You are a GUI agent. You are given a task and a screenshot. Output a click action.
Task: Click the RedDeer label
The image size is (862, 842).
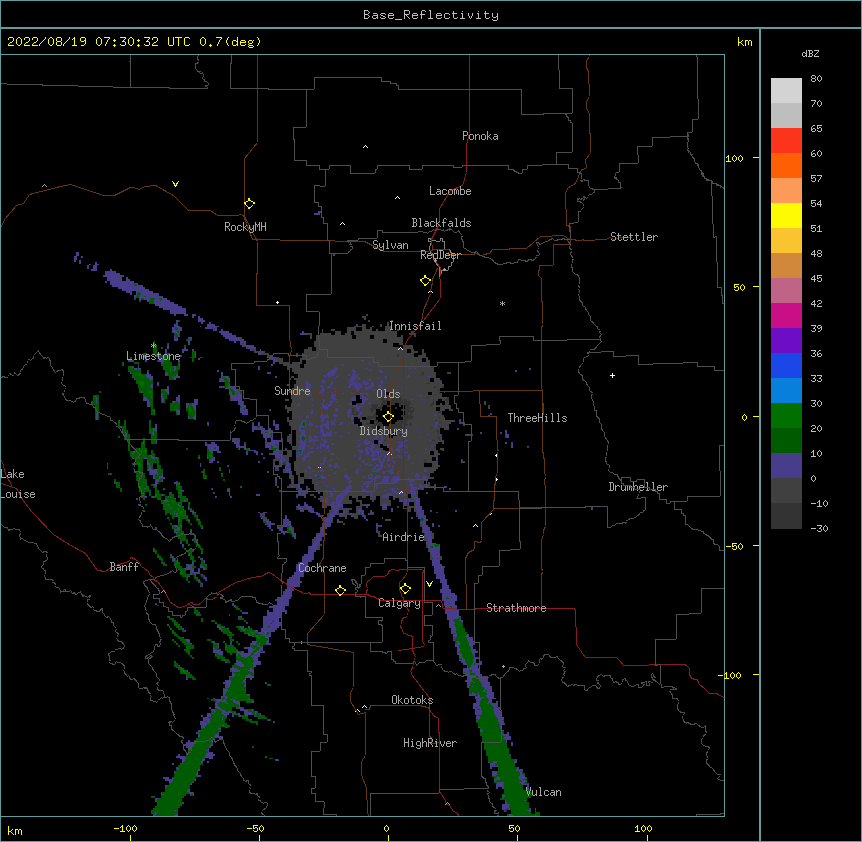point(440,255)
